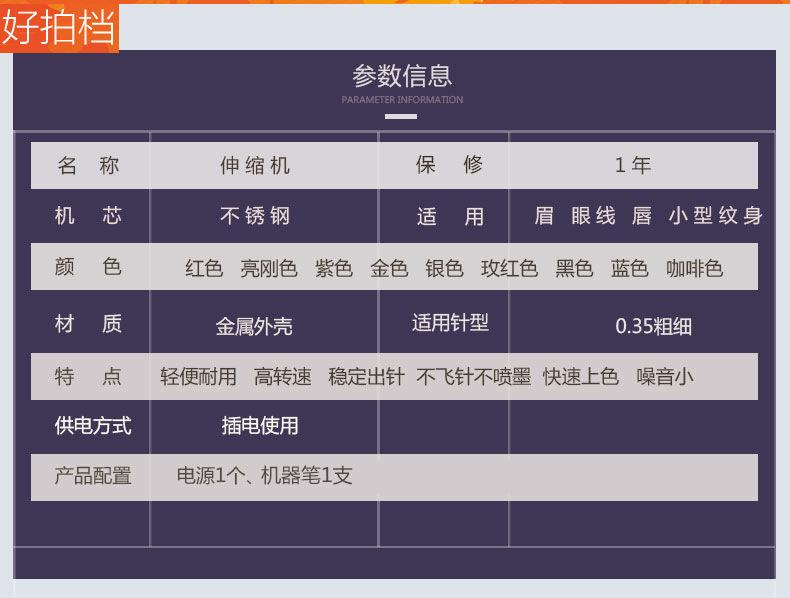790x598 pixels.
Task: Click the 金色 color option text
Action: click(x=389, y=268)
